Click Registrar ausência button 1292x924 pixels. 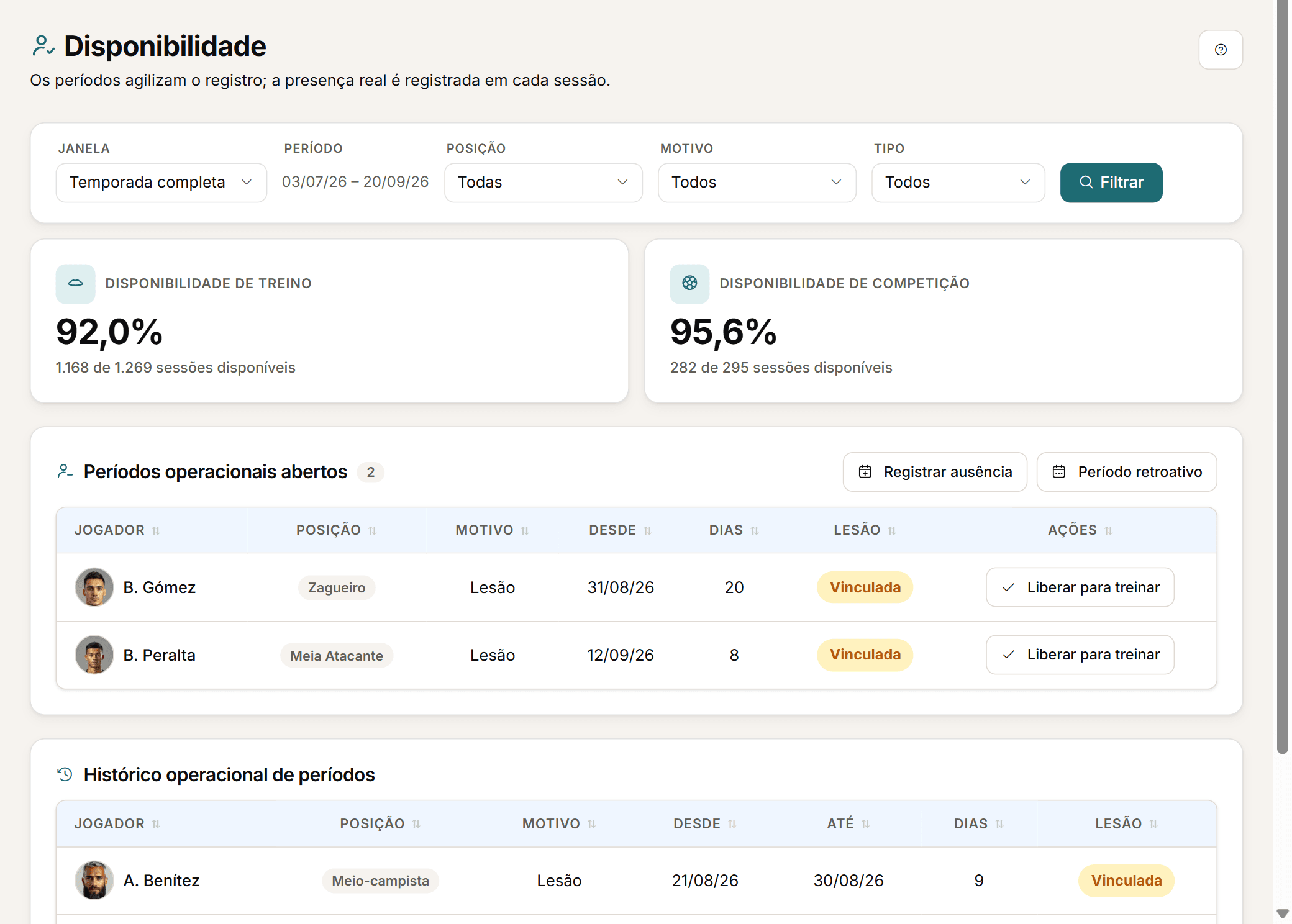click(x=935, y=472)
